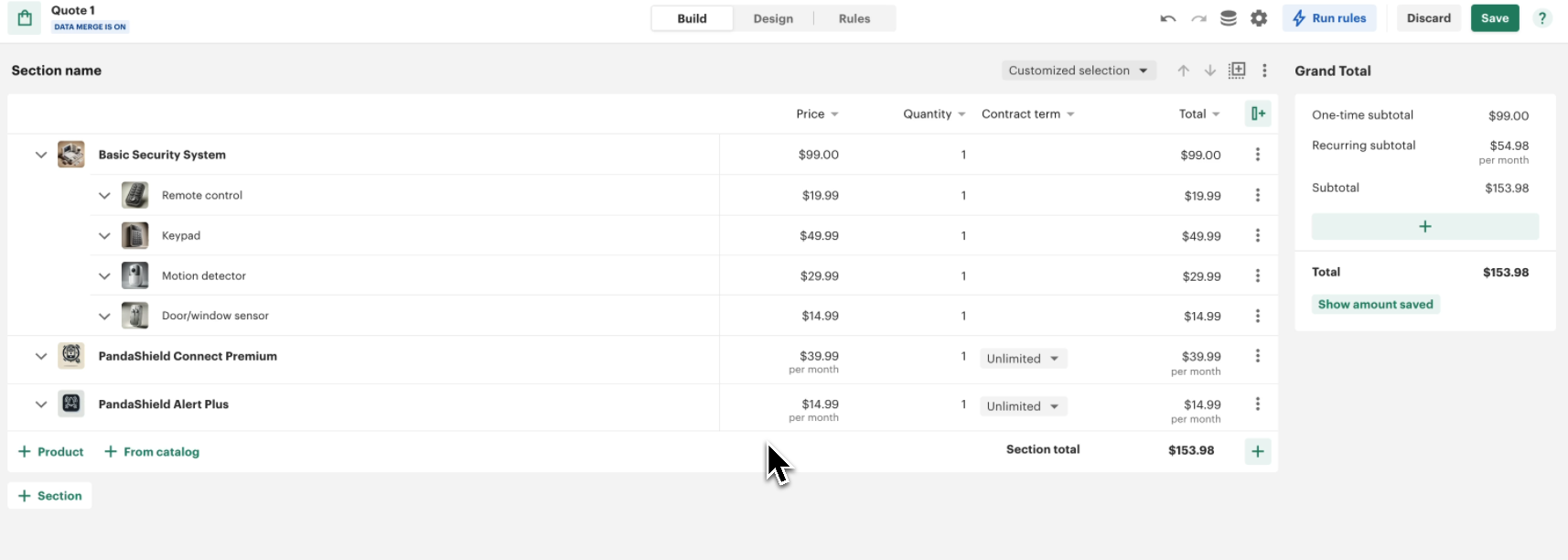The image size is (1568, 560).
Task: Expand the Remote control item chevron
Action: (x=104, y=195)
